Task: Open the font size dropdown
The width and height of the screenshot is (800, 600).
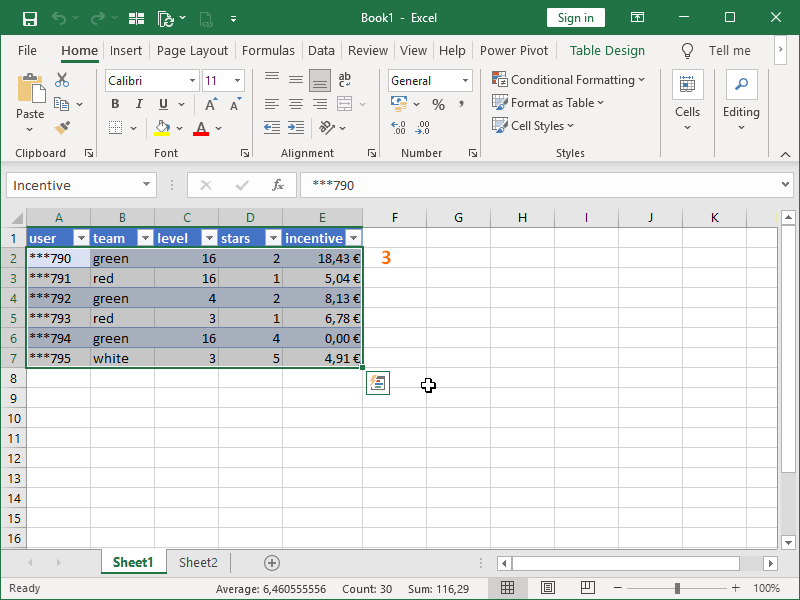Action: (236, 80)
